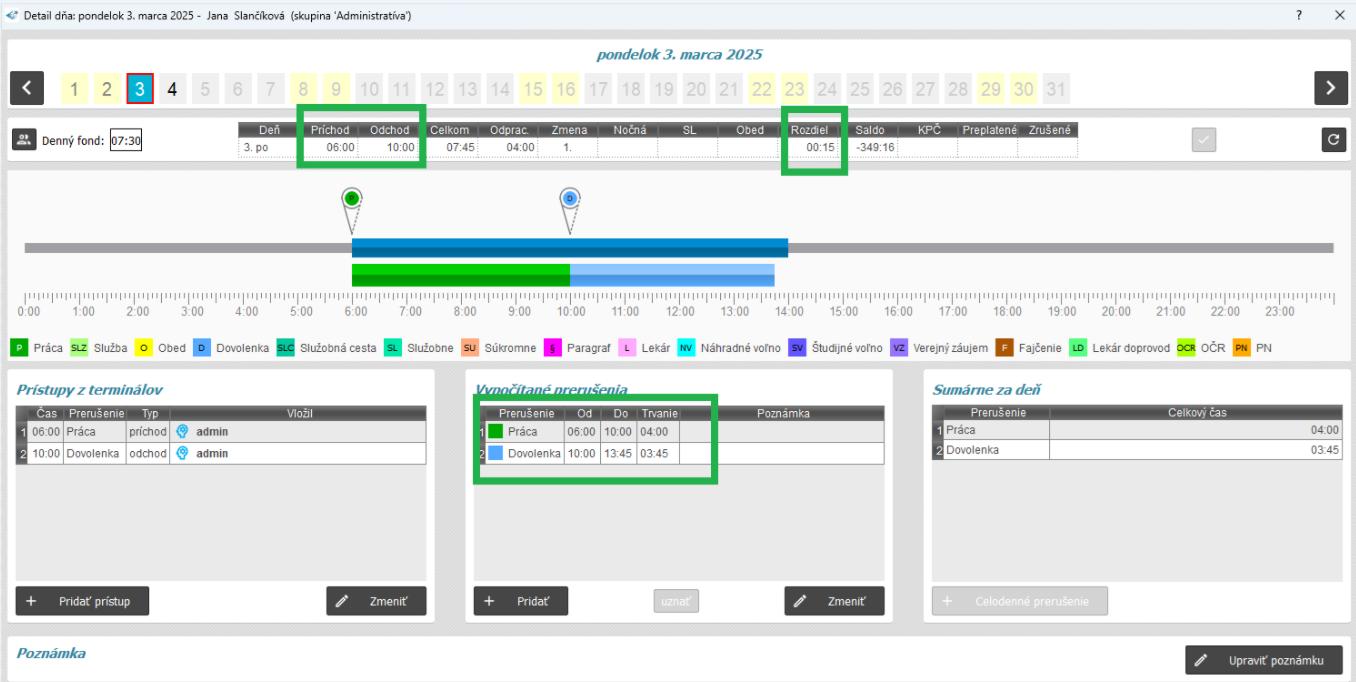Click the green arrival pin on timeline
1356x682 pixels.
pyautogui.click(x=352, y=199)
